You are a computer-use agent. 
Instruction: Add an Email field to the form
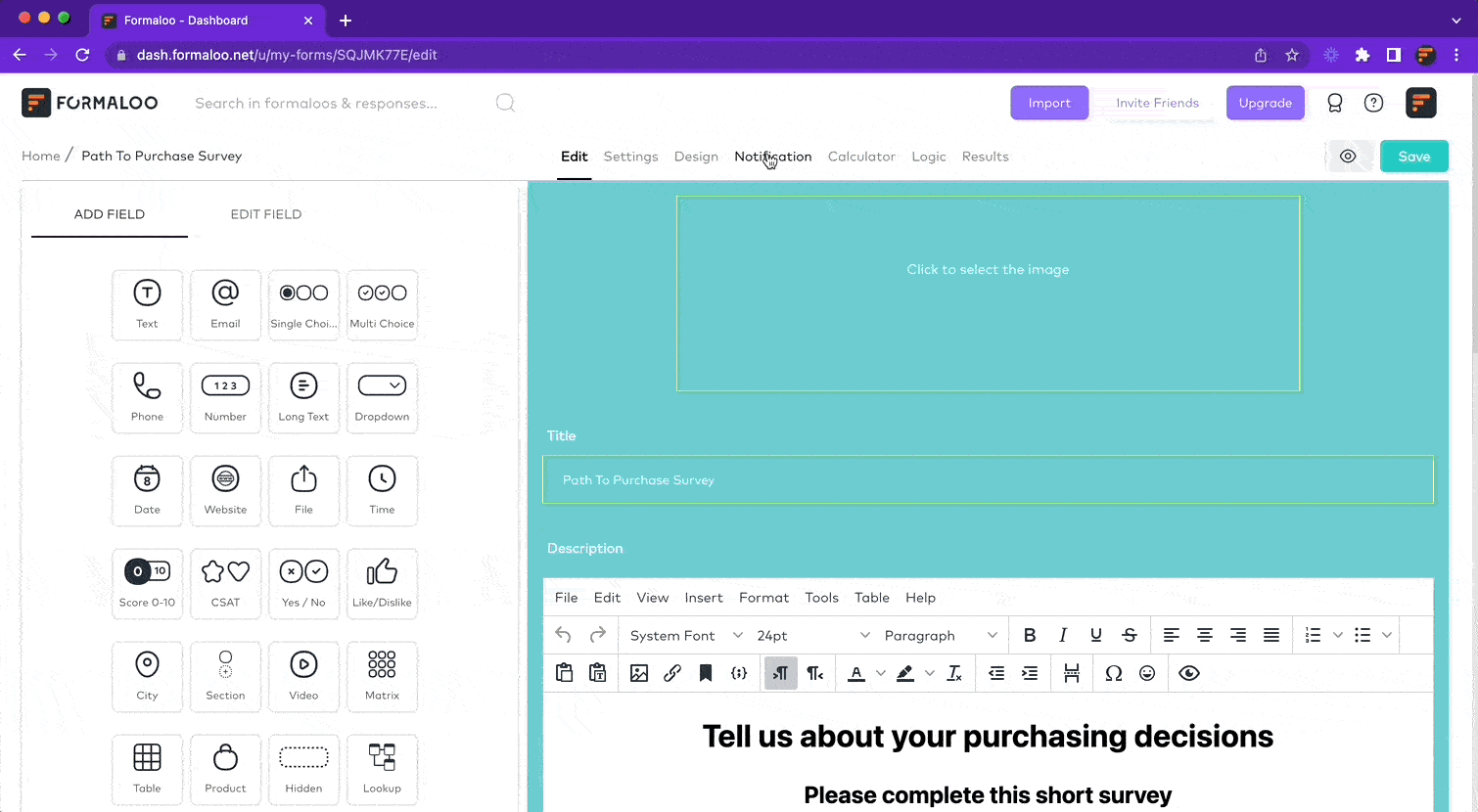(225, 304)
